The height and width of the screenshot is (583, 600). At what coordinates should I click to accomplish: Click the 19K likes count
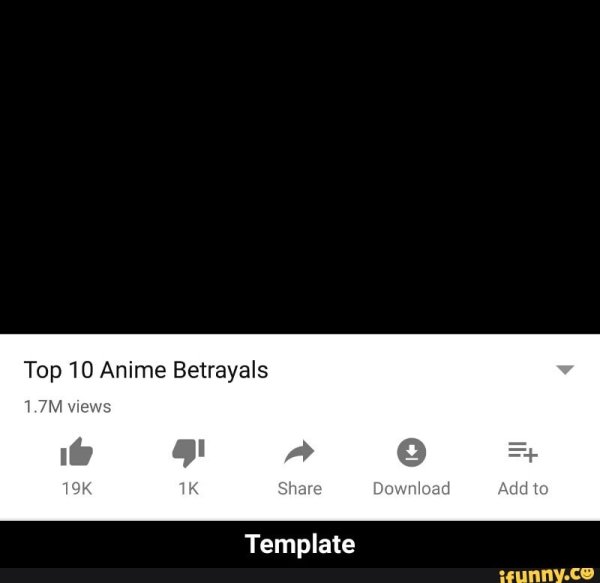(x=77, y=489)
